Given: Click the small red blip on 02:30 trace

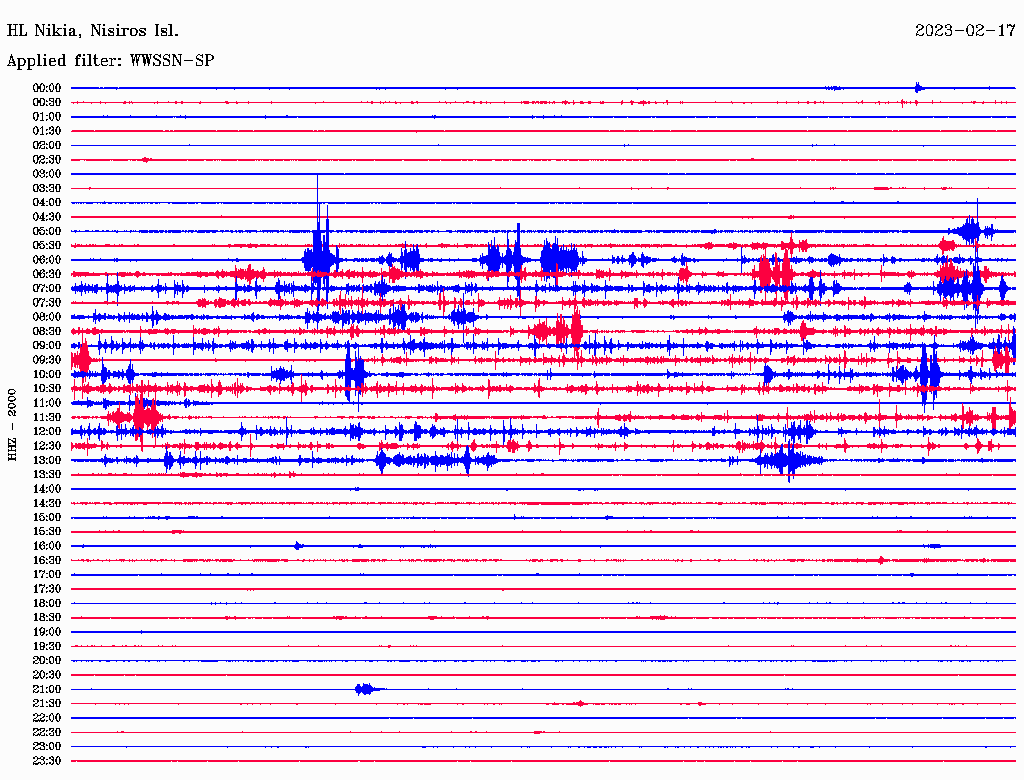Looking at the screenshot, I should point(146,159).
